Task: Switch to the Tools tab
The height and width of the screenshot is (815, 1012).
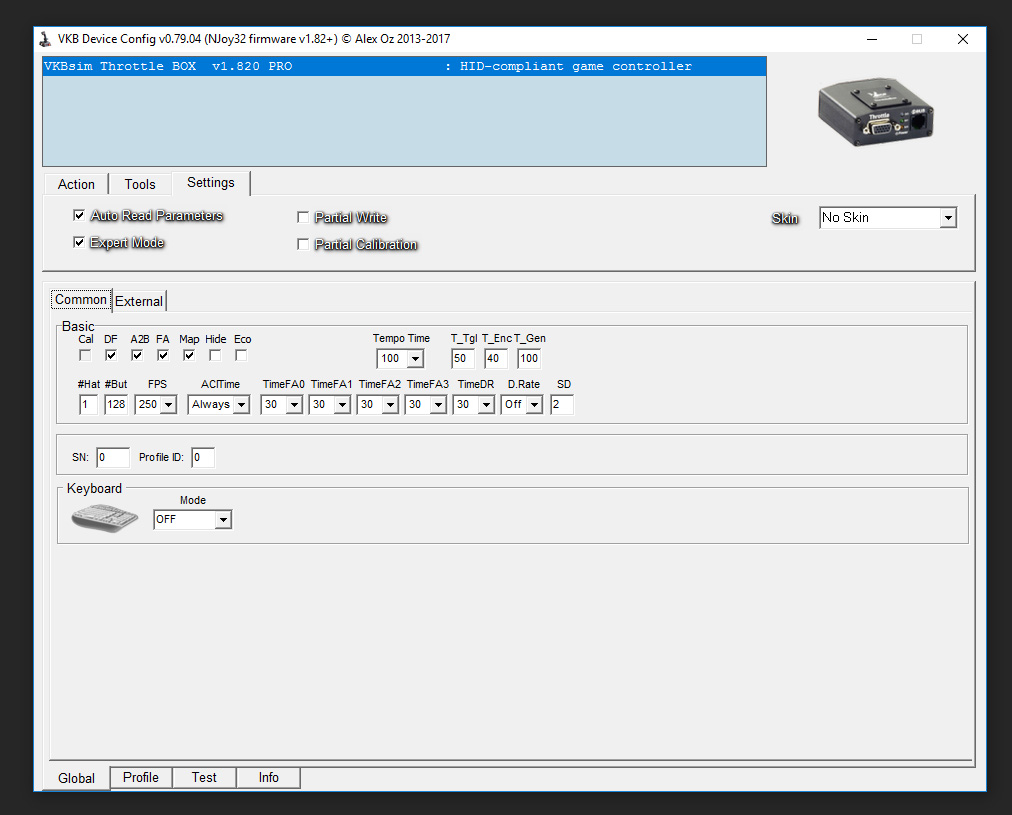Action: point(140,185)
